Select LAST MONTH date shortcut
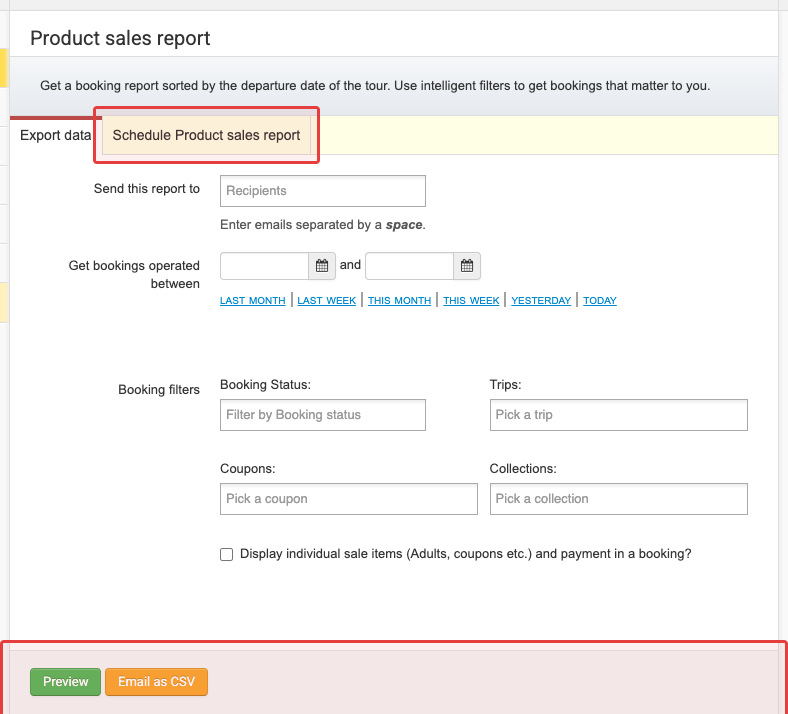Viewport: 788px width, 714px height. (253, 300)
